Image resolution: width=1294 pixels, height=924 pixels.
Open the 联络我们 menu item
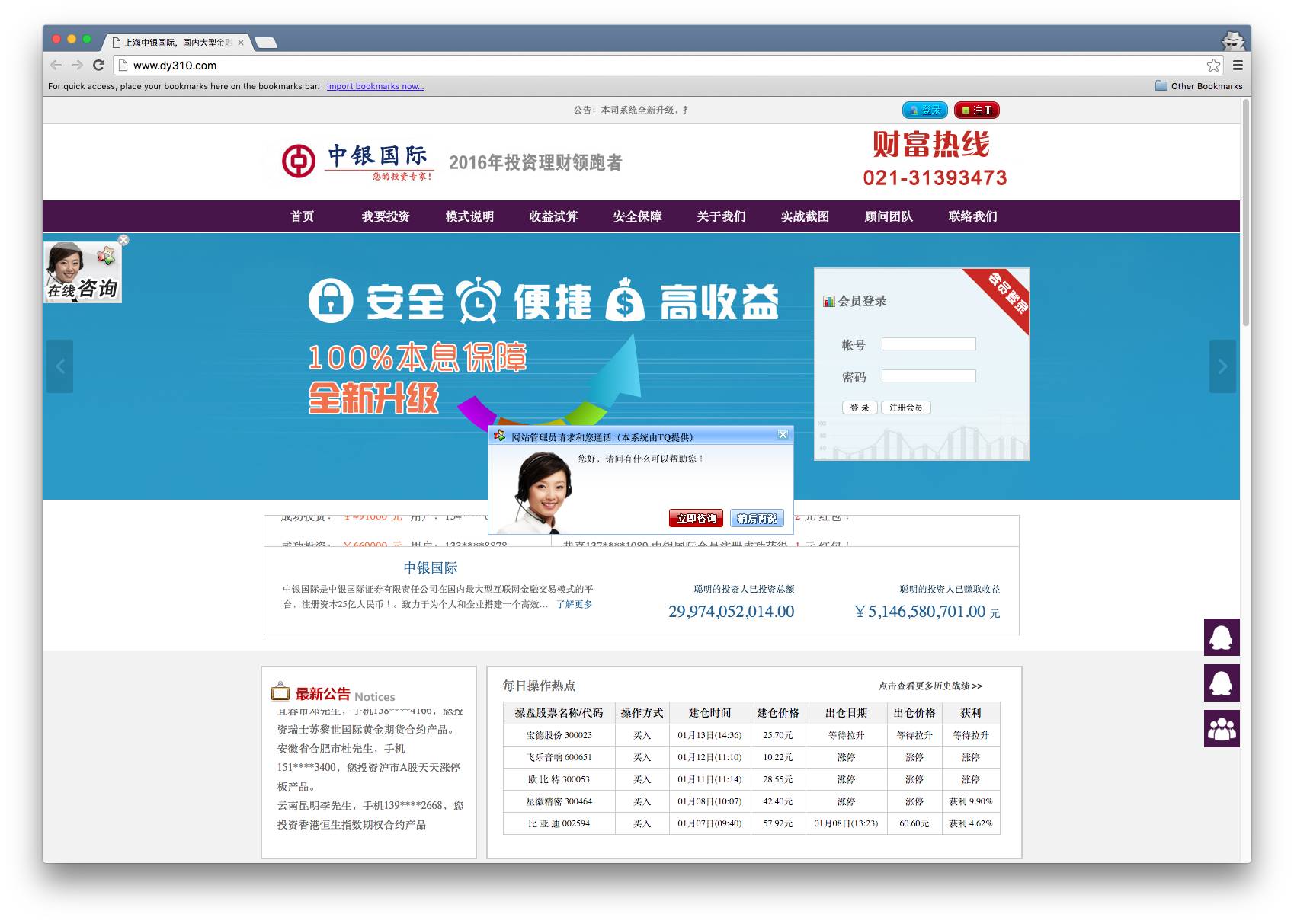tap(972, 216)
